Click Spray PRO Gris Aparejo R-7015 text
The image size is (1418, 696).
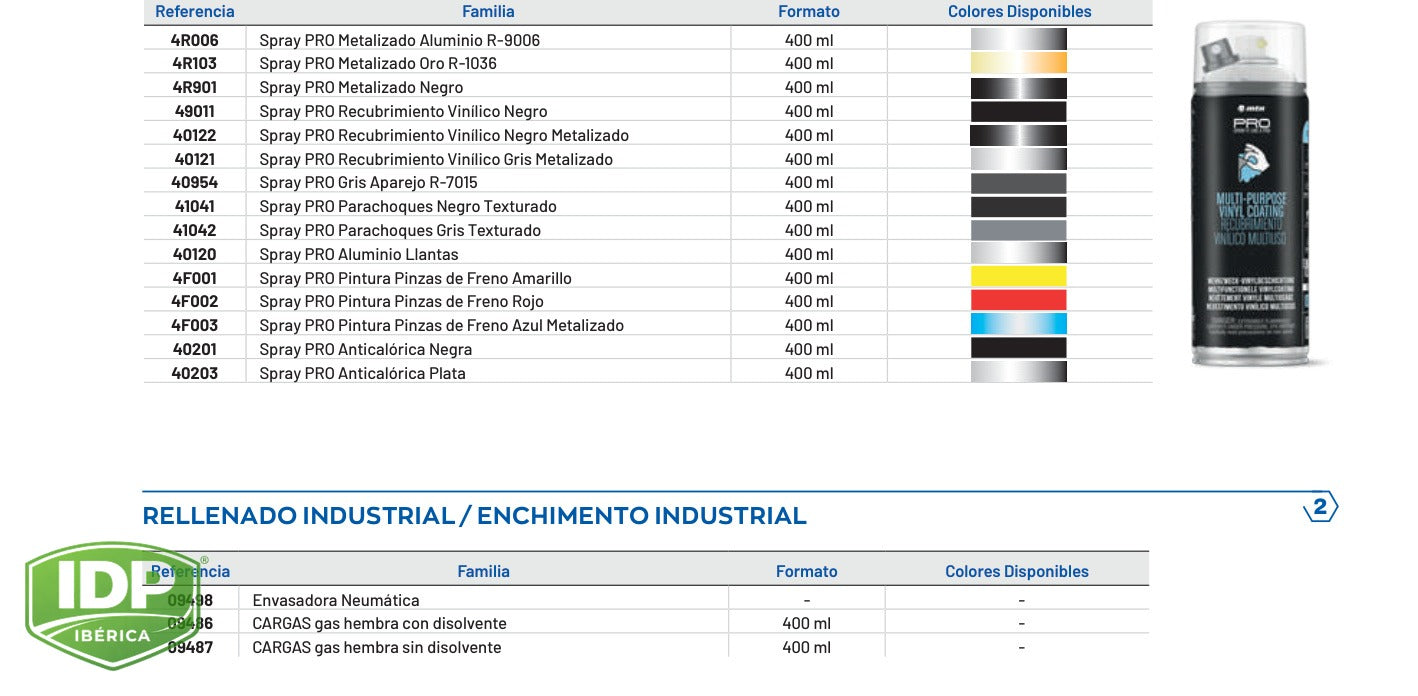368,182
